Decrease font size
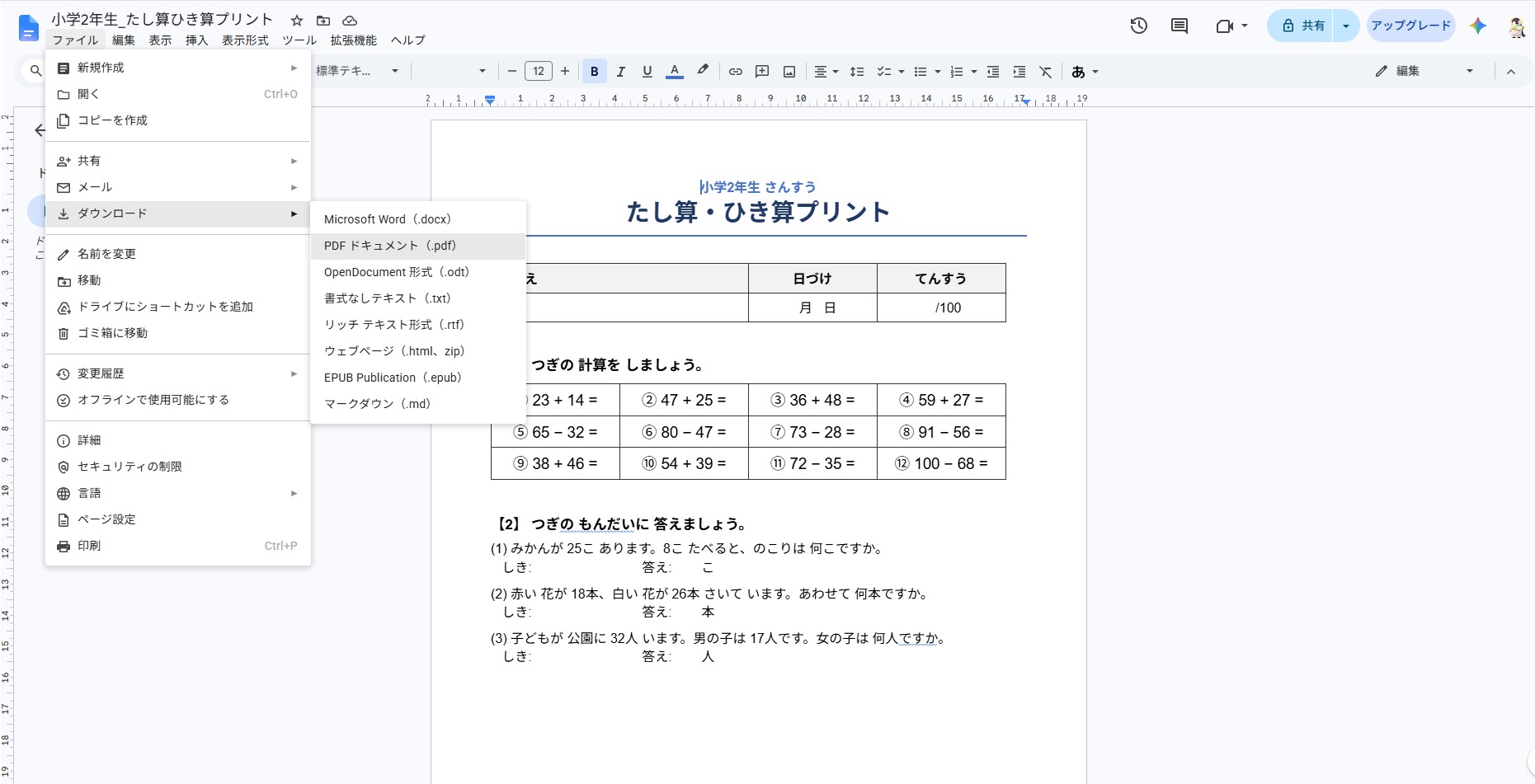The width and height of the screenshot is (1535, 784). pyautogui.click(x=511, y=72)
